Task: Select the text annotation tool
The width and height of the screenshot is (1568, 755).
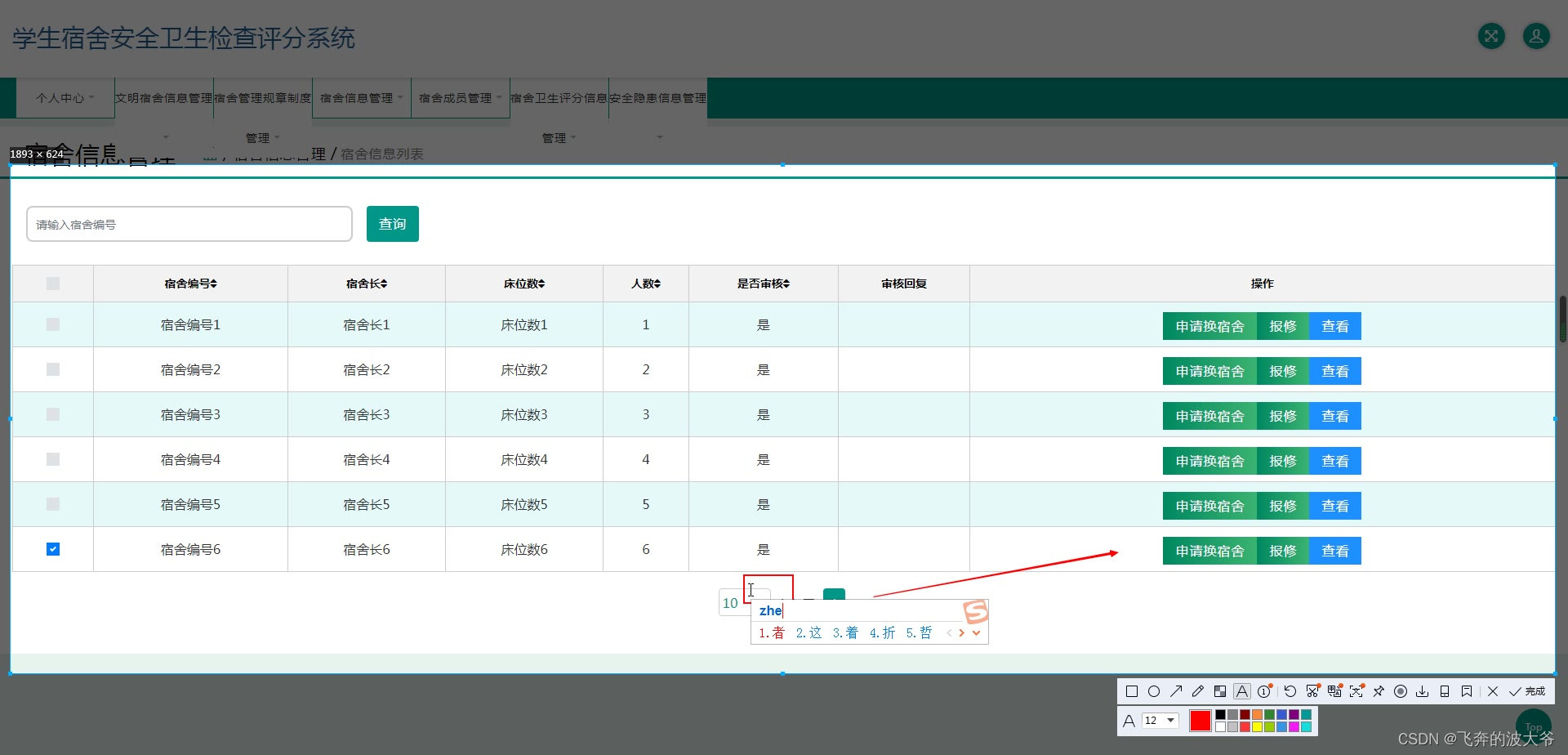Action: coord(1242,691)
